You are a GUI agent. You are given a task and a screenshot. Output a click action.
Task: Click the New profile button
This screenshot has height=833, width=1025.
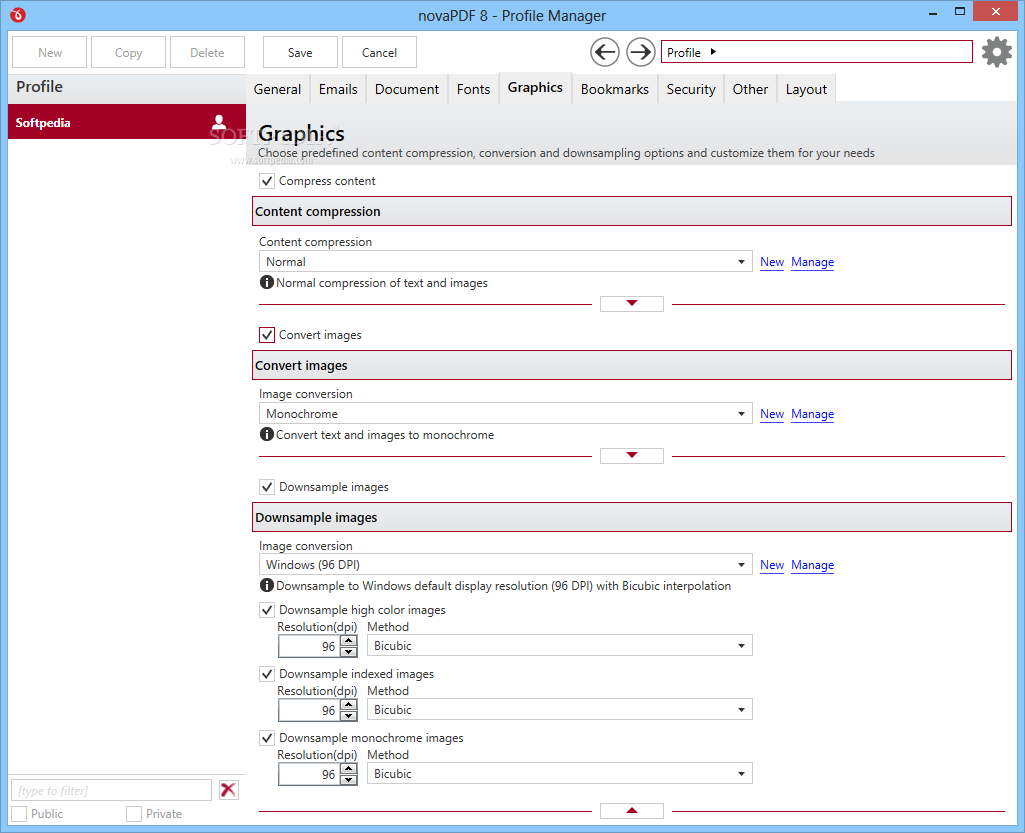(x=50, y=52)
